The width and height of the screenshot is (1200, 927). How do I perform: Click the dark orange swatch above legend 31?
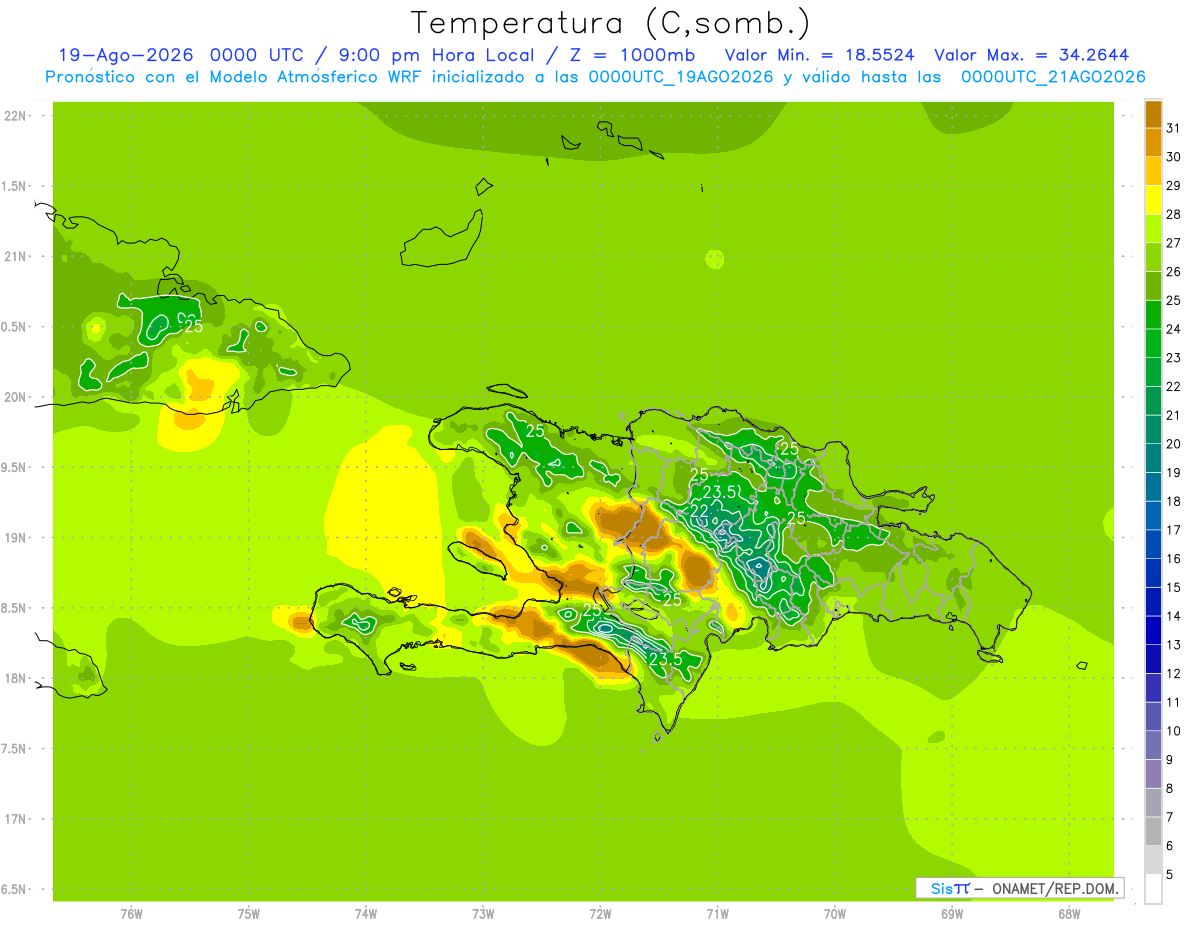1153,114
